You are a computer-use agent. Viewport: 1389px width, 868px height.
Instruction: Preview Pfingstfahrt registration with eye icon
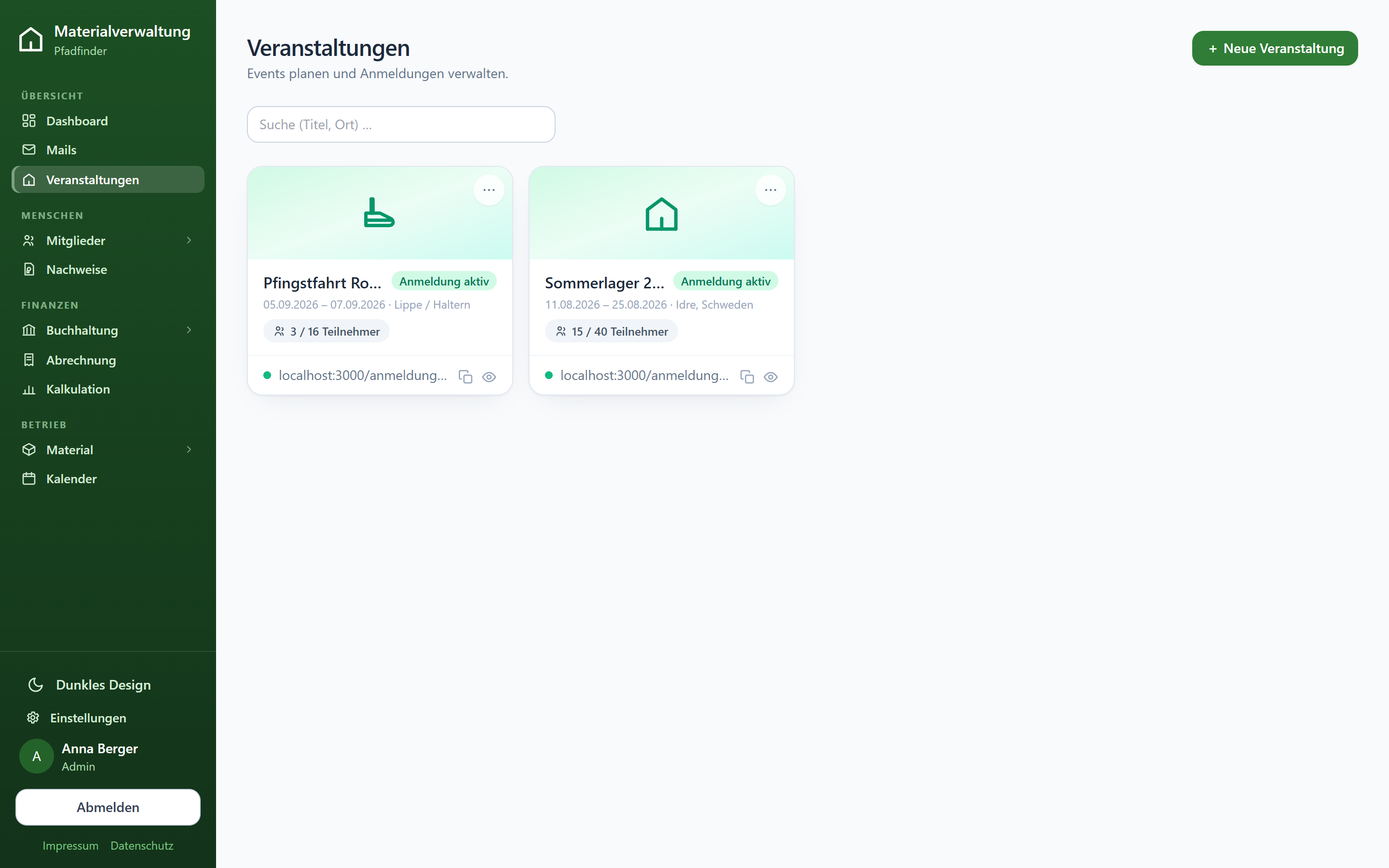[x=489, y=377]
